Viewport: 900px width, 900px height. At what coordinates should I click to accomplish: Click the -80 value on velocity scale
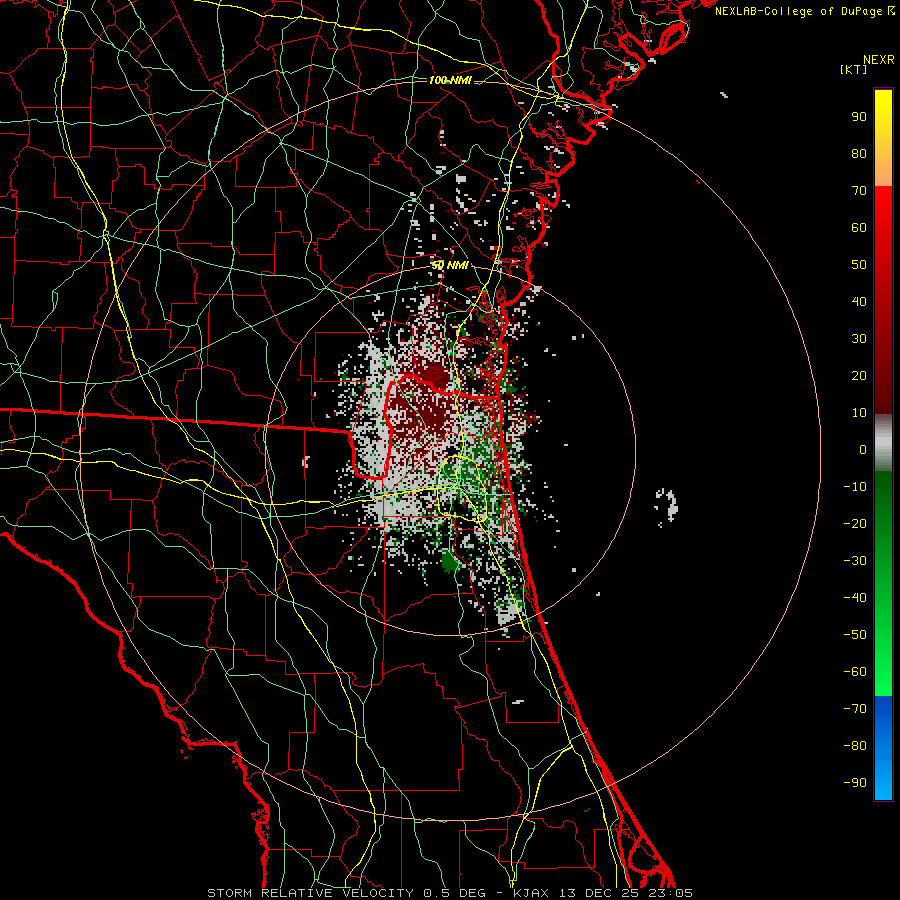(855, 746)
